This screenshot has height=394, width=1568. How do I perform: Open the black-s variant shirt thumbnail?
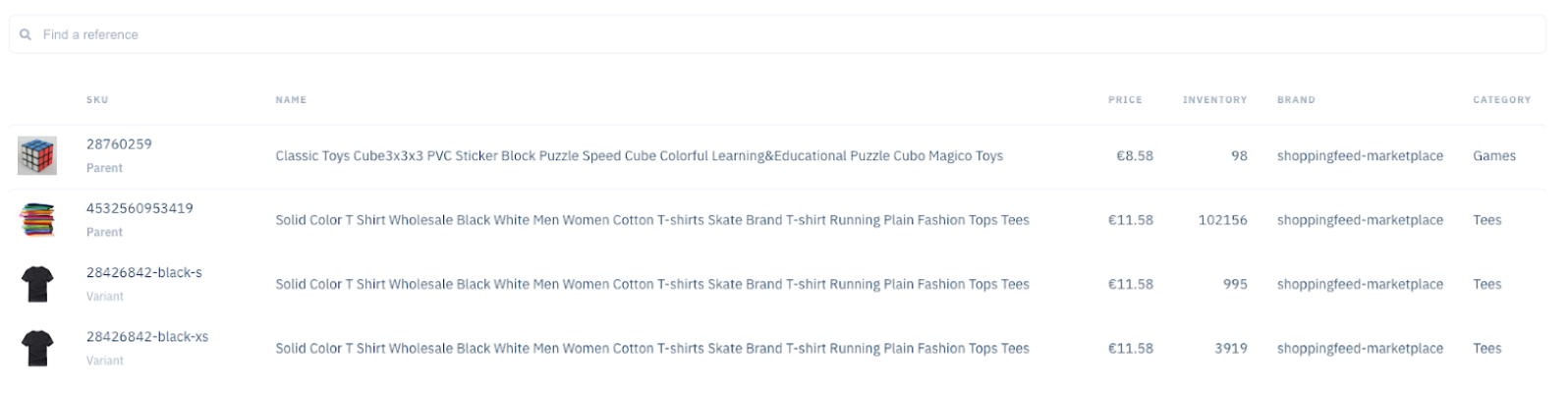[37, 284]
